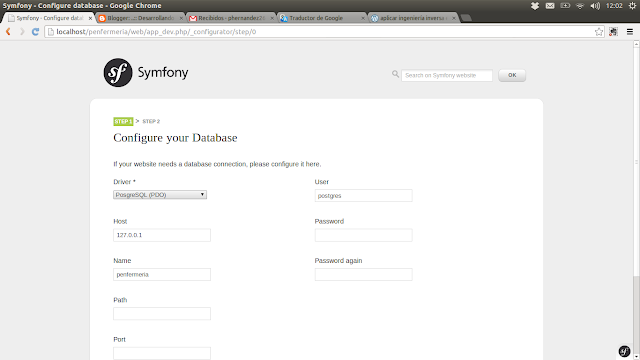The width and height of the screenshot is (640, 360).
Task: Click the Configure your Database heading
Action: tap(175, 138)
